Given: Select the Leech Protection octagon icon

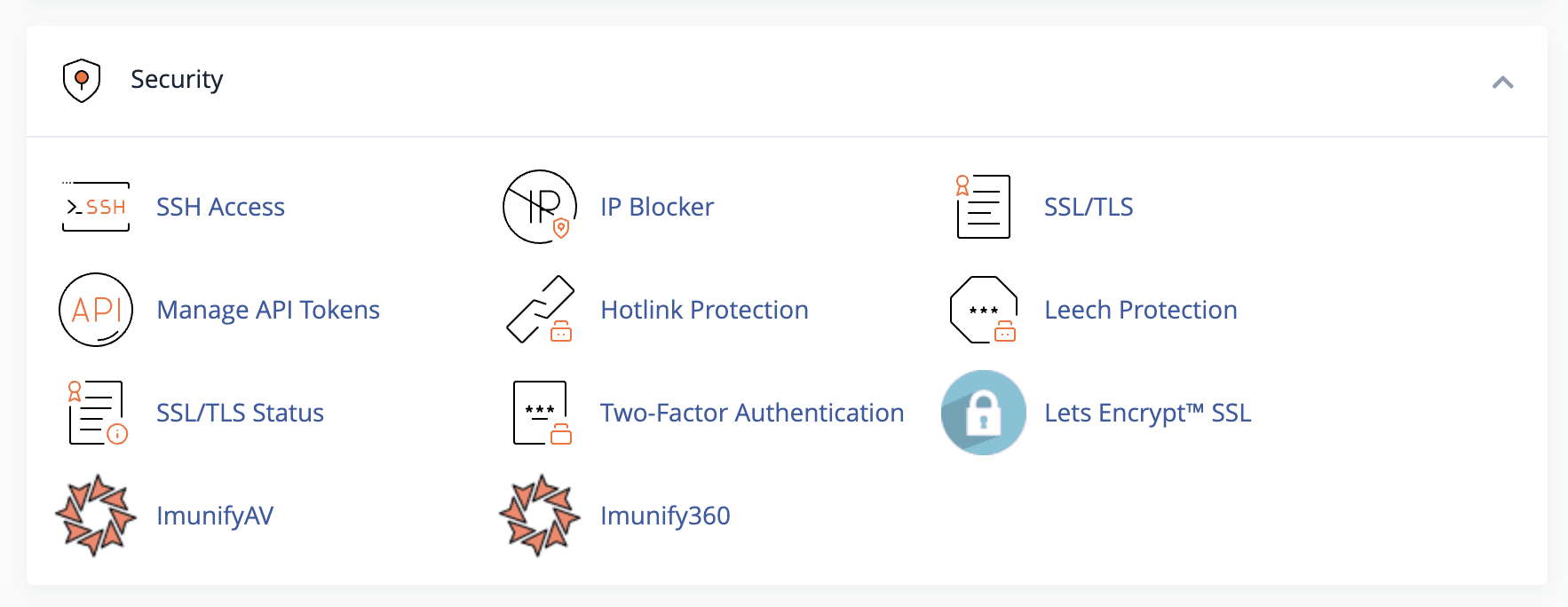Looking at the screenshot, I should [x=983, y=310].
